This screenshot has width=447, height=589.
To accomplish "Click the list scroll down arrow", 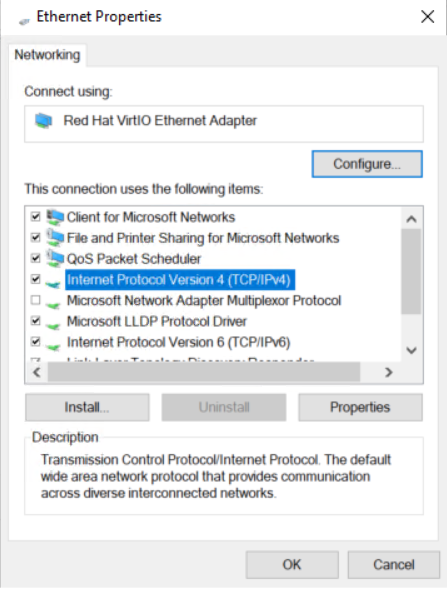I will 412,351.
